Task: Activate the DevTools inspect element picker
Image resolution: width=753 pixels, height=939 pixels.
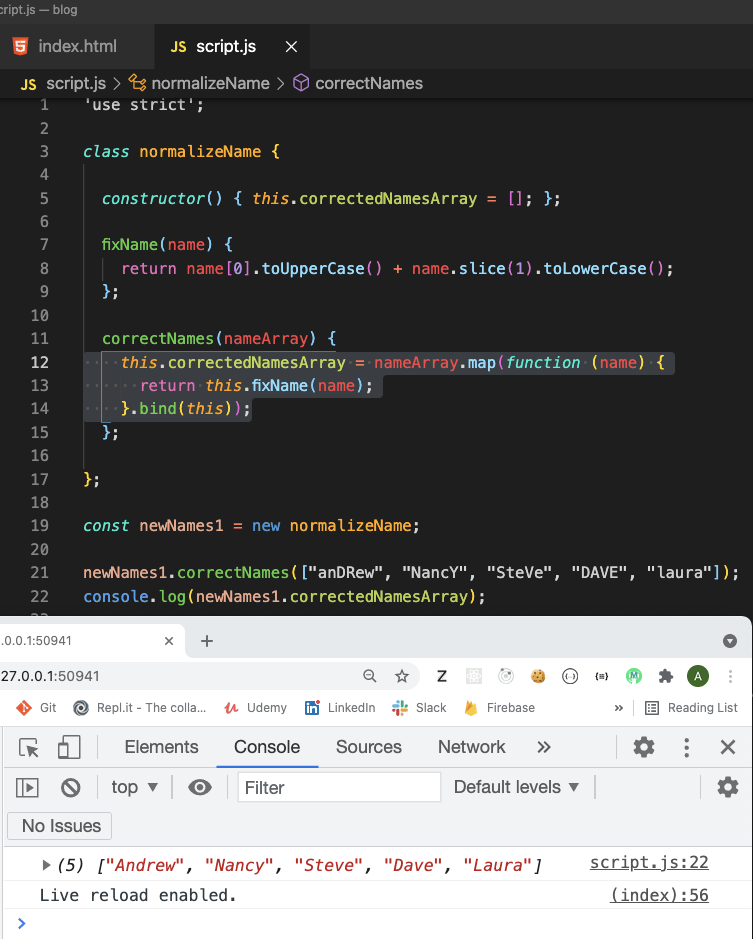Action: click(x=29, y=747)
